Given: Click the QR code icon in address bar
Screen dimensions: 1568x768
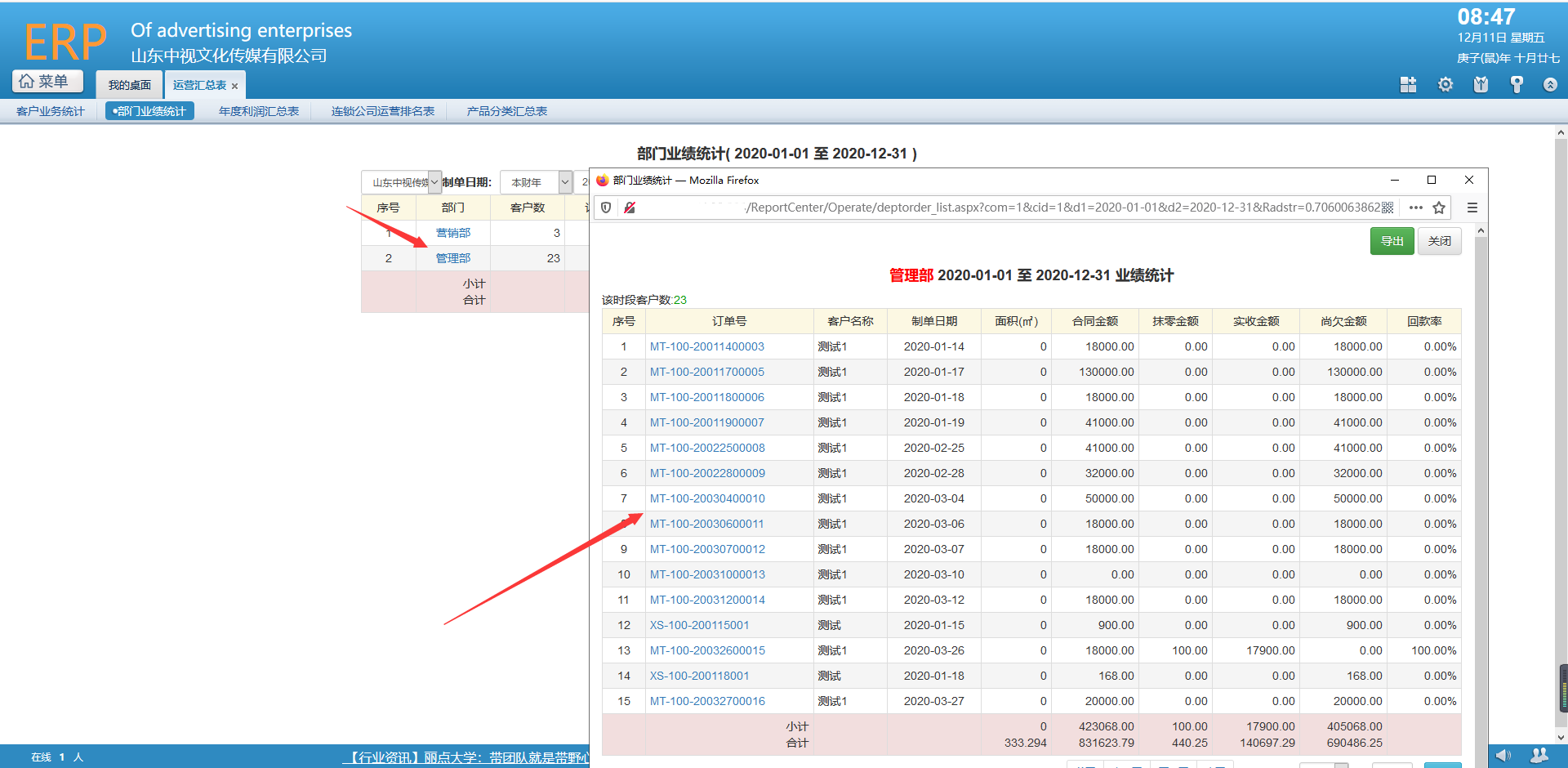Looking at the screenshot, I should [x=1388, y=208].
